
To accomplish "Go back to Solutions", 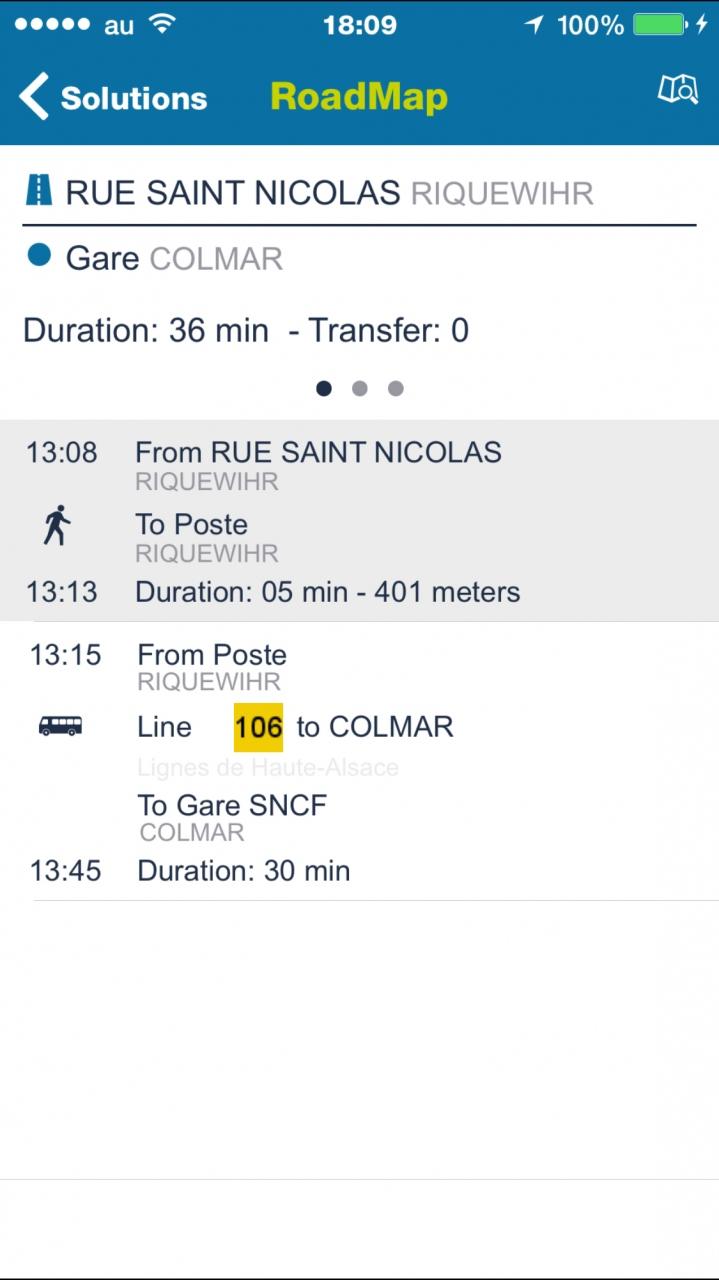I will [x=133, y=98].
